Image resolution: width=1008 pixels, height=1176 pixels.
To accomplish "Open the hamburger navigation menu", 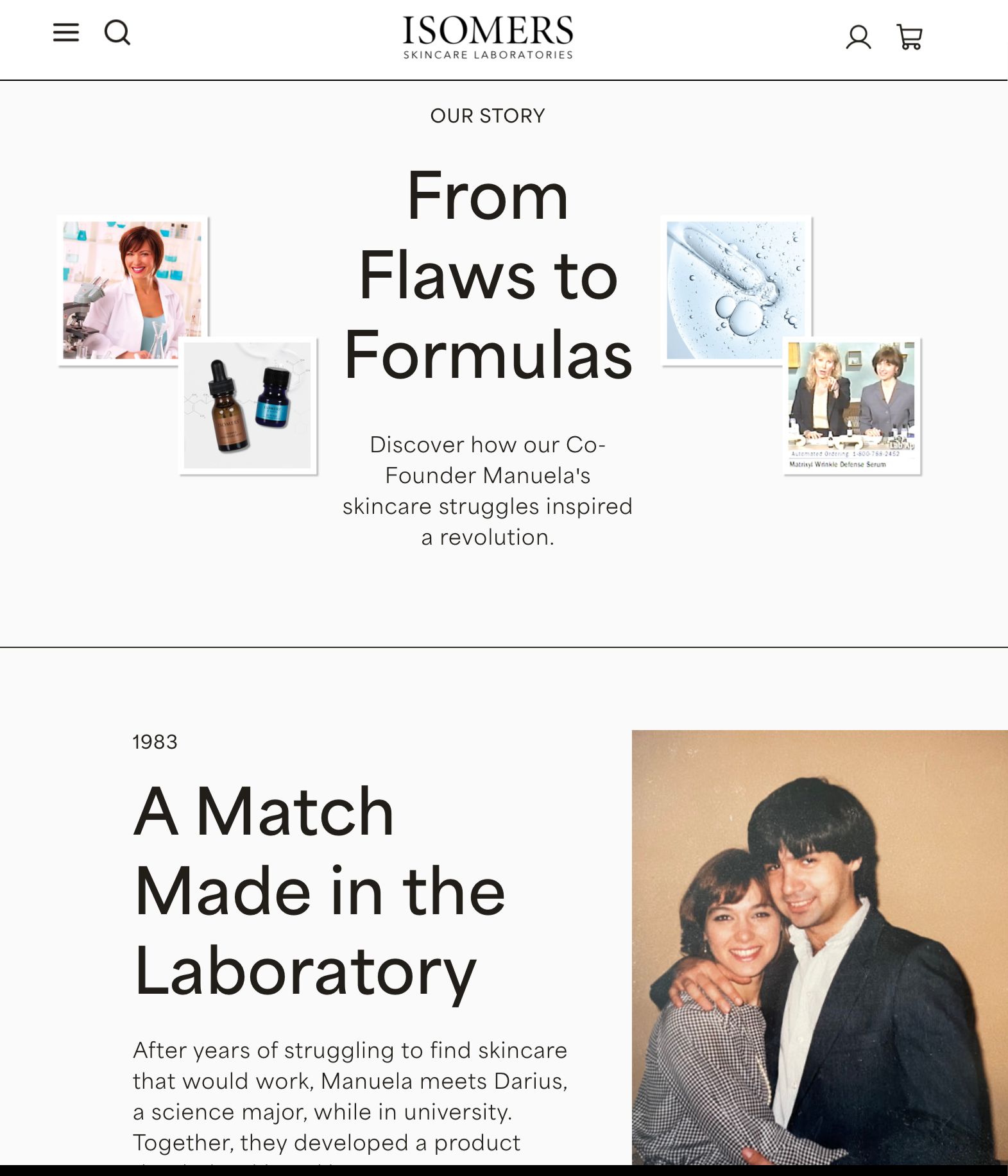I will click(66, 33).
